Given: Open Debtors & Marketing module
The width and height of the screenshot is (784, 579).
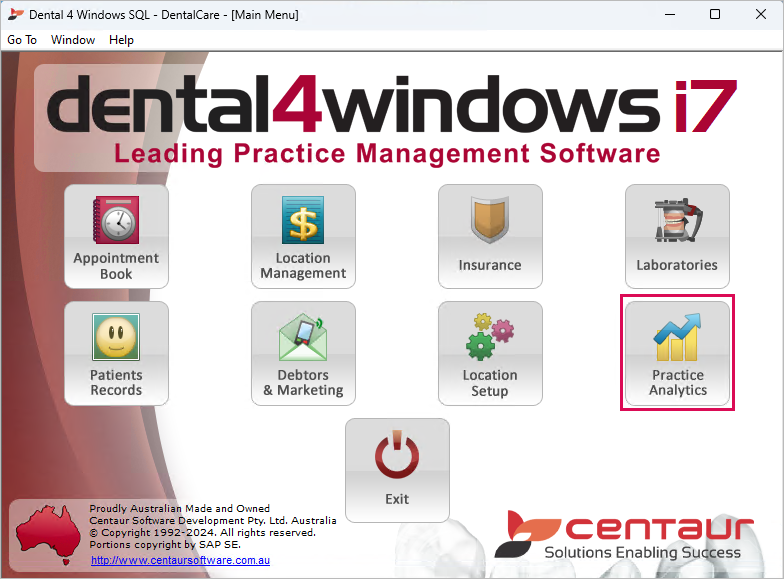Looking at the screenshot, I should (x=303, y=353).
